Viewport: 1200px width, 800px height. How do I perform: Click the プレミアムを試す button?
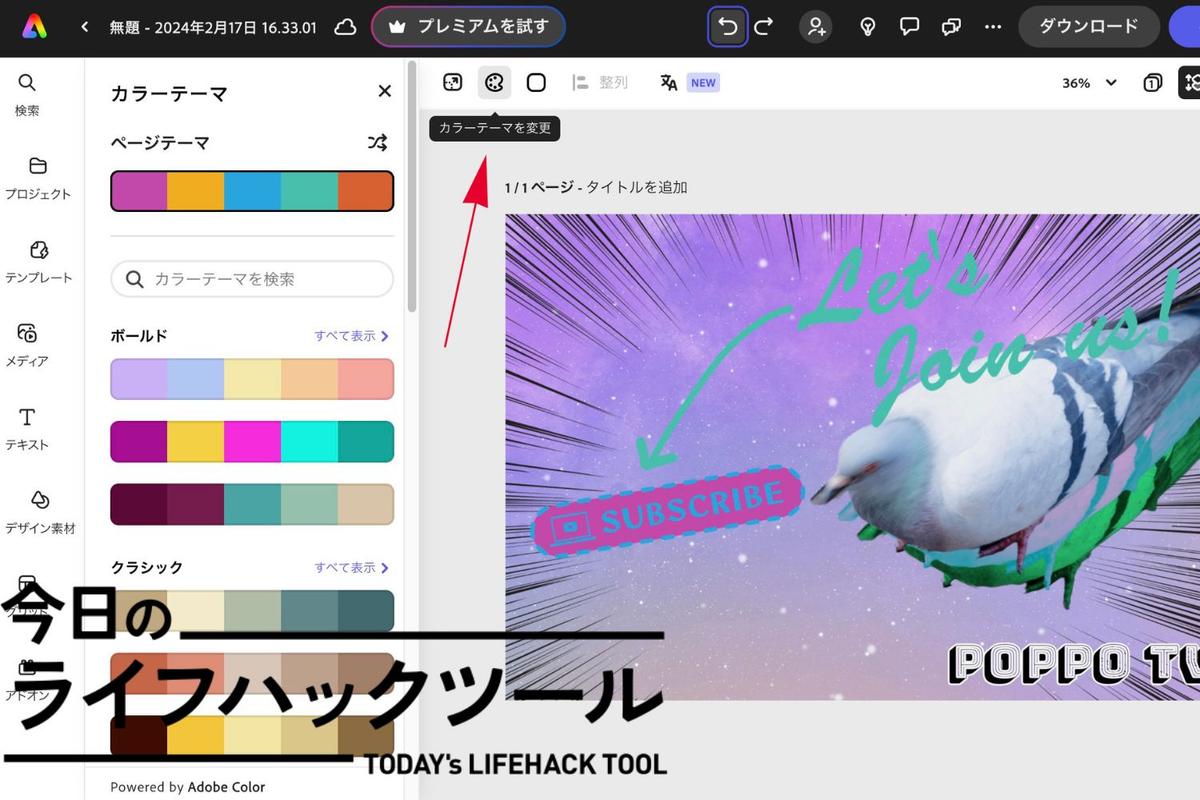point(468,27)
